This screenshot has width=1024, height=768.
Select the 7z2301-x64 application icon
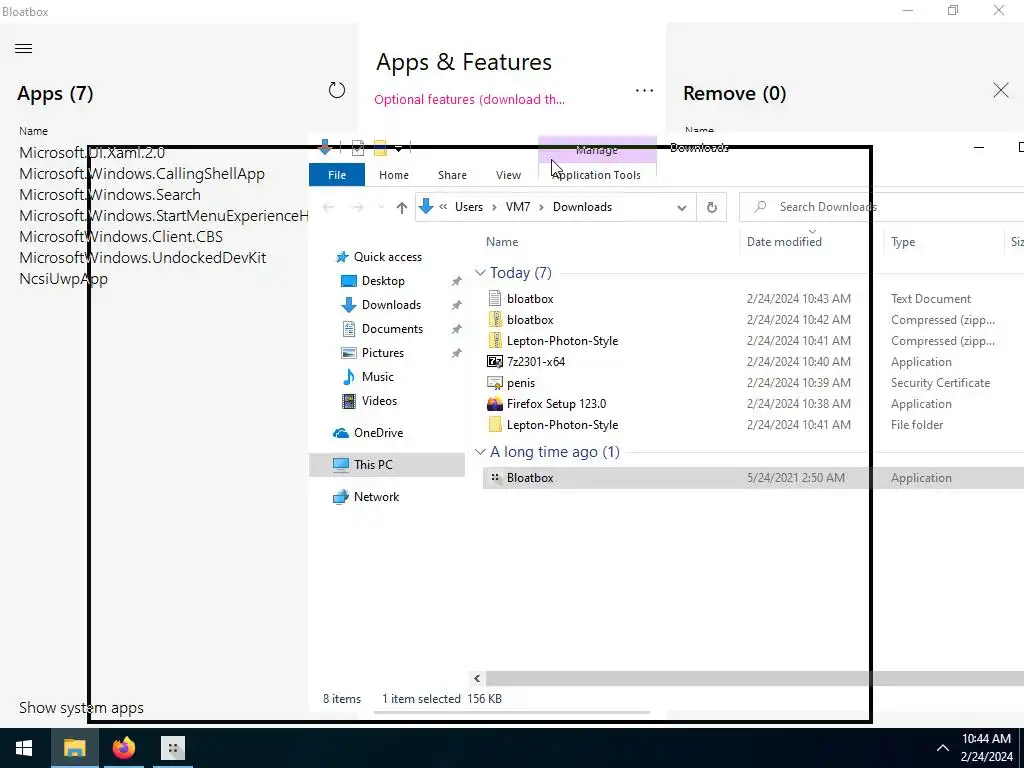(x=495, y=361)
